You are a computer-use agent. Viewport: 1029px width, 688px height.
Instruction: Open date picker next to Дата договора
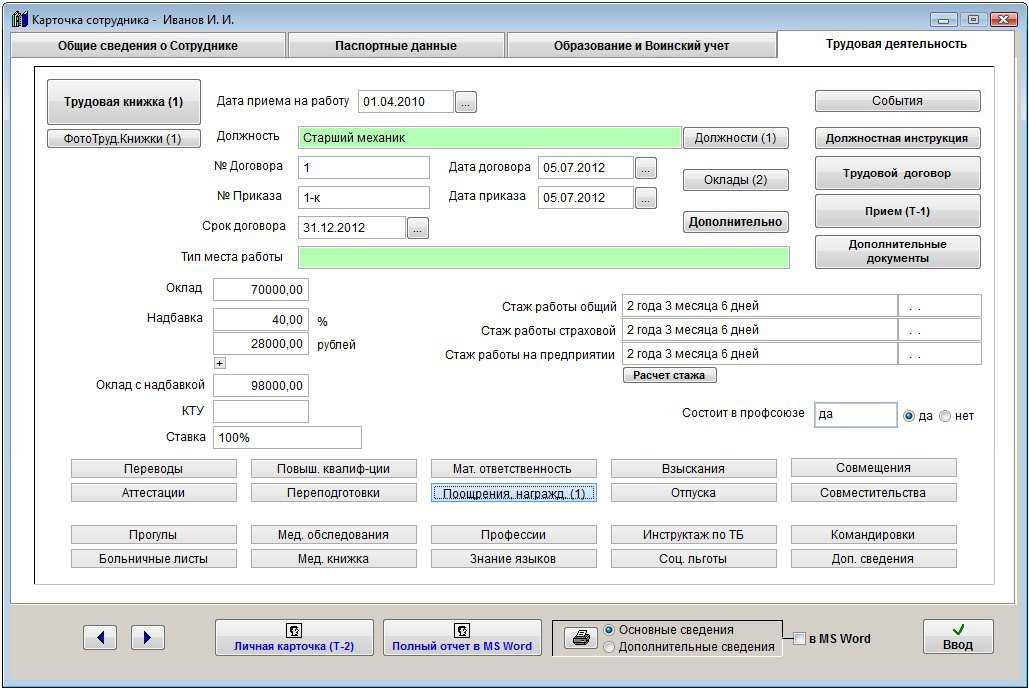click(646, 168)
